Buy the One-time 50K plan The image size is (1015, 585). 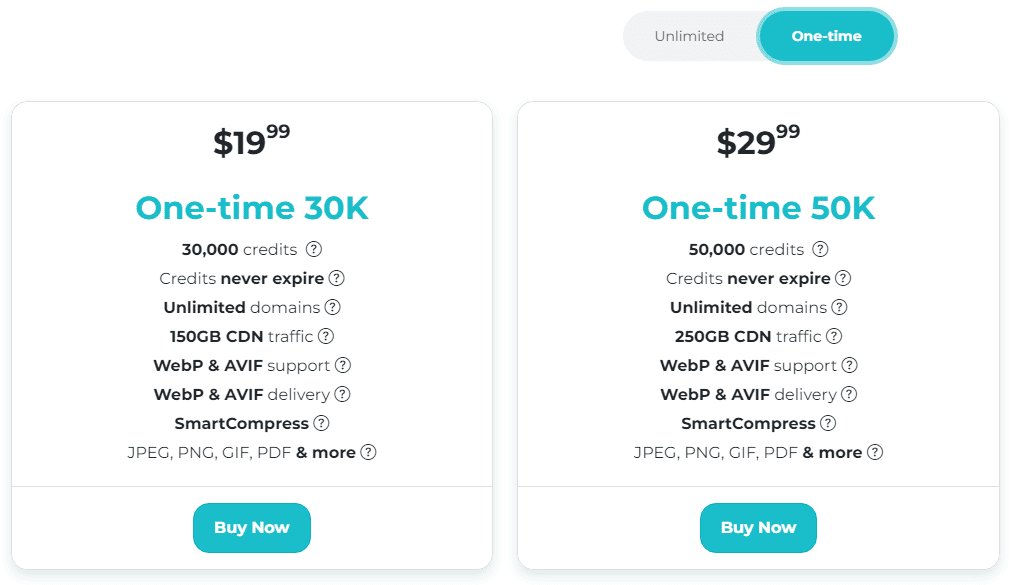pos(758,527)
